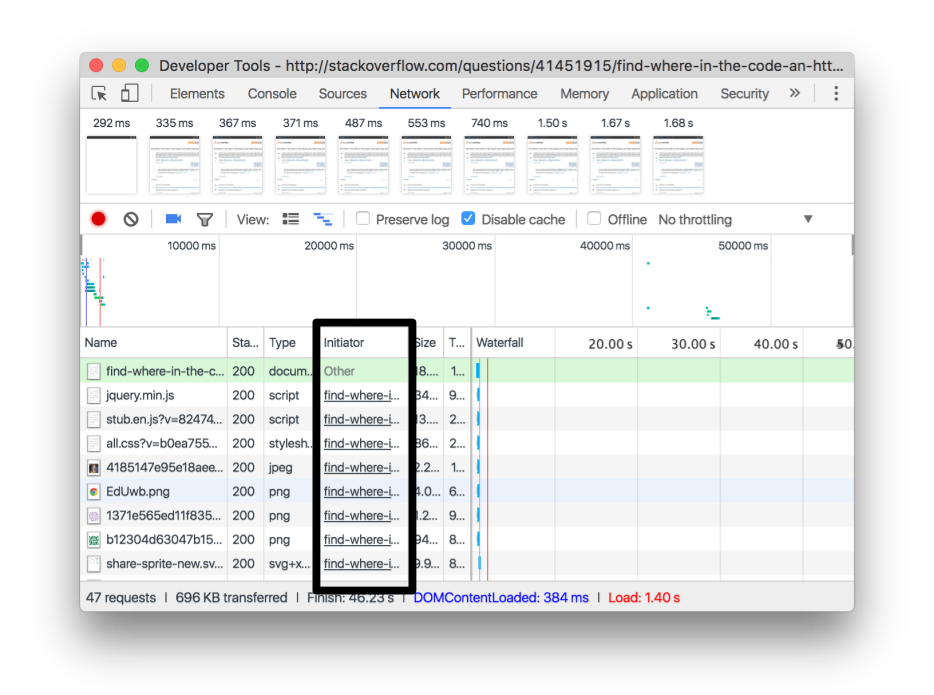Toggle the device toolbar icon
The width and height of the screenshot is (934, 695).
pyautogui.click(x=129, y=93)
